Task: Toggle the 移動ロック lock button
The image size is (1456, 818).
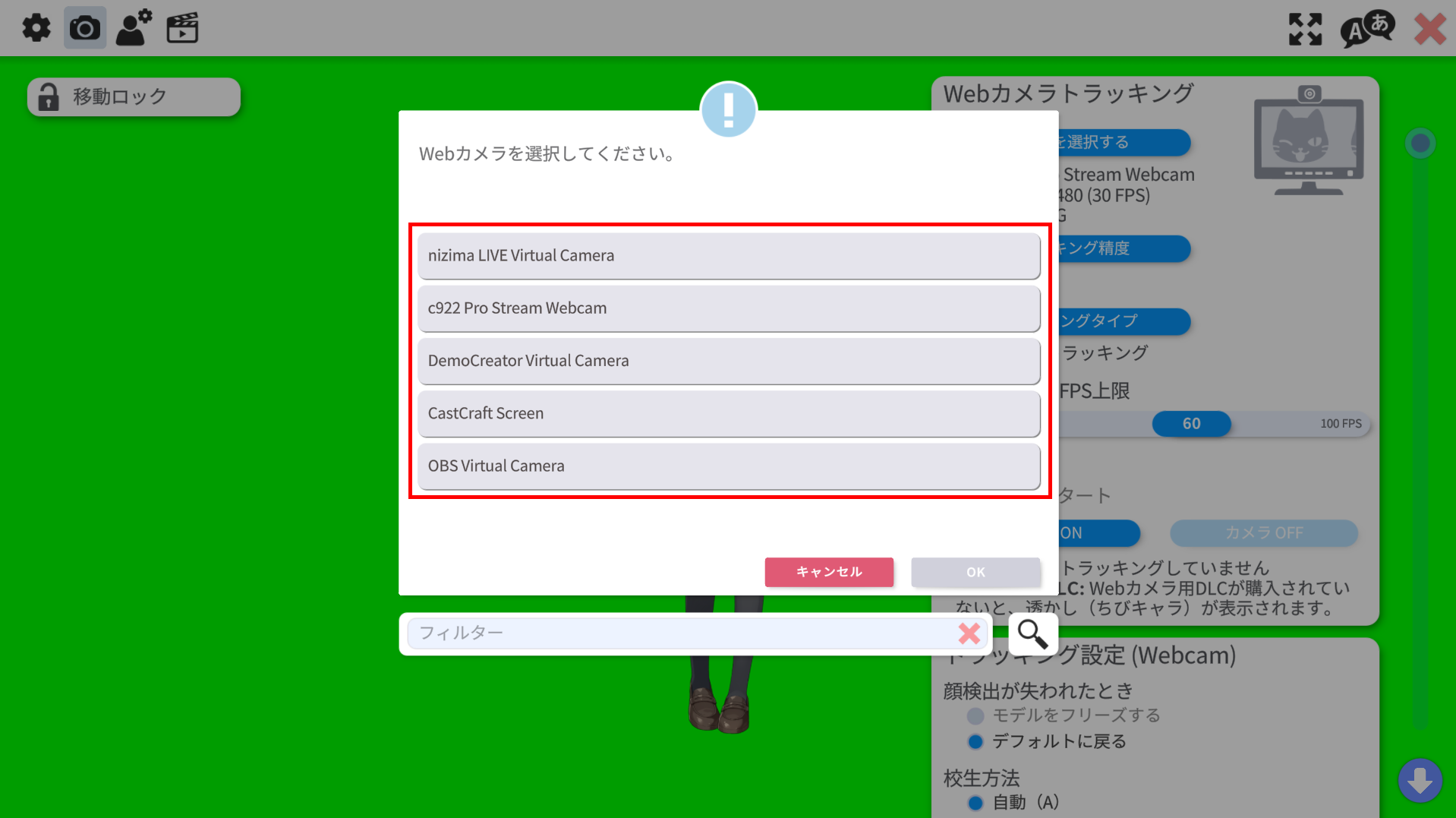Action: point(134,96)
